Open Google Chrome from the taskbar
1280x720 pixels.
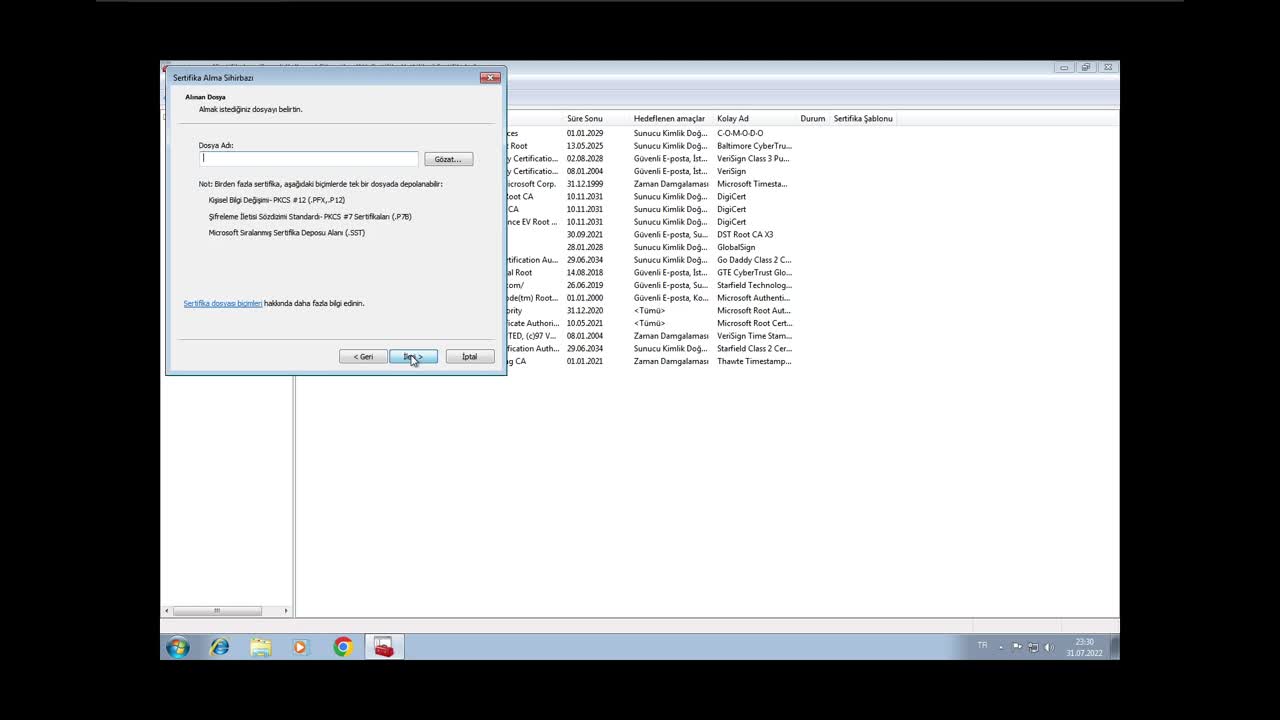[x=342, y=647]
